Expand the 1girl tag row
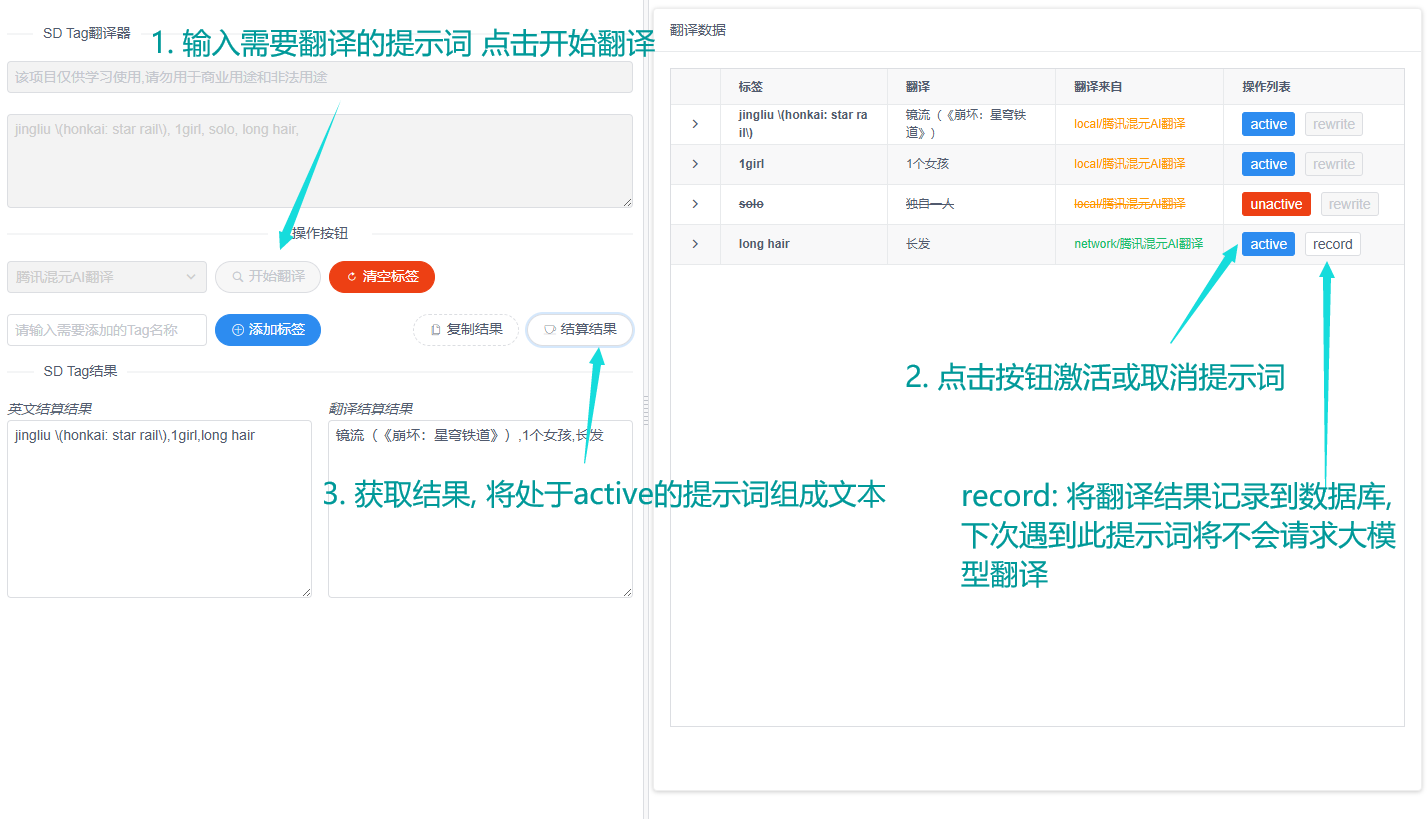This screenshot has width=1428, height=819. click(695, 164)
